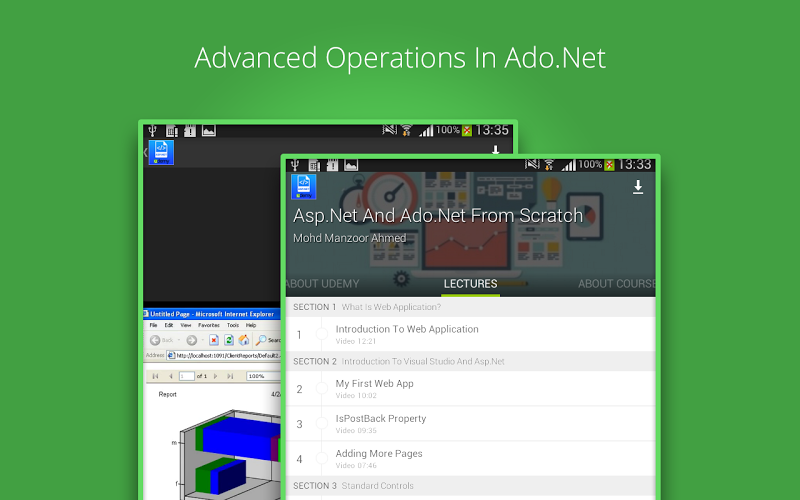Screen dimensions: 800x500
Task: Switch to the ABOUT UDEMY tab
Action: (x=322, y=284)
